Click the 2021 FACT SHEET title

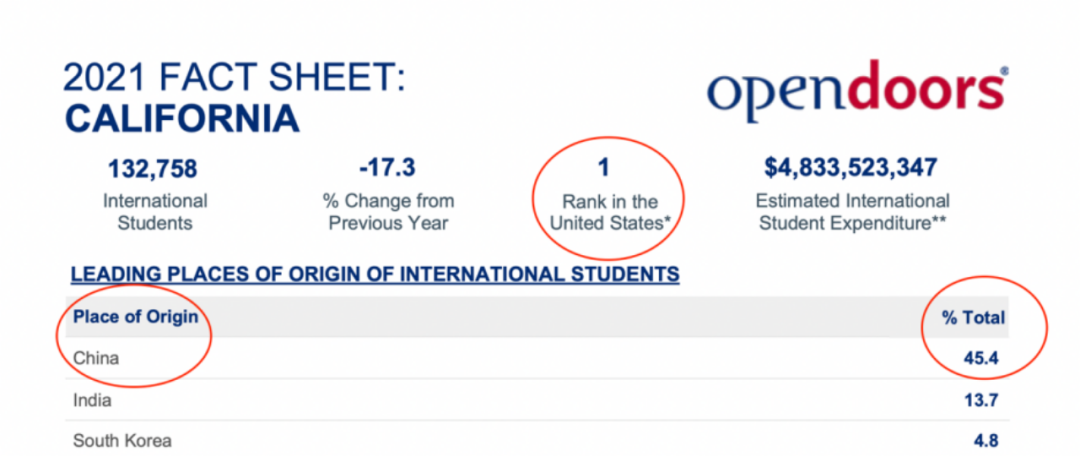[235, 78]
